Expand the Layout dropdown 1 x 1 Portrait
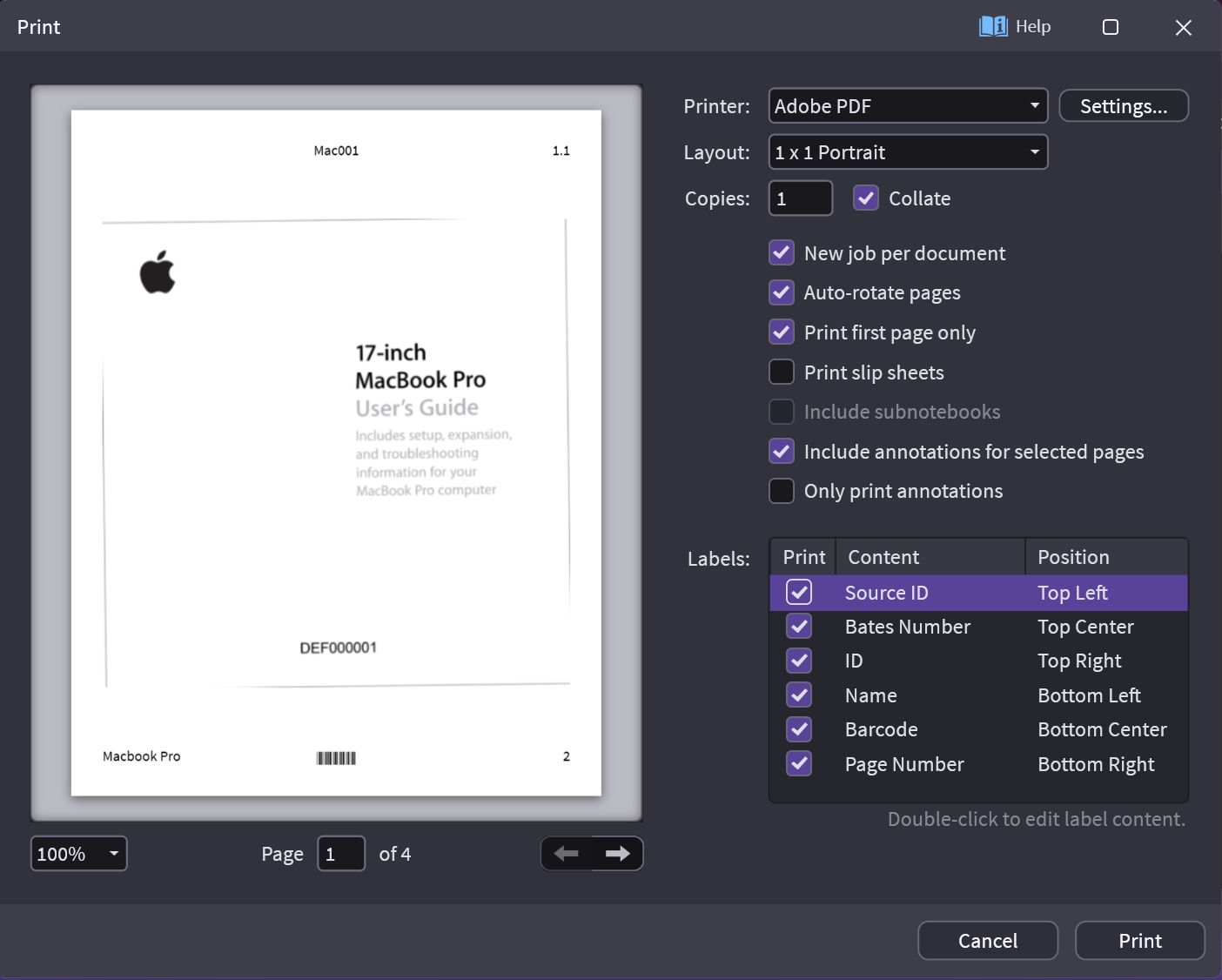1222x980 pixels. click(x=908, y=152)
